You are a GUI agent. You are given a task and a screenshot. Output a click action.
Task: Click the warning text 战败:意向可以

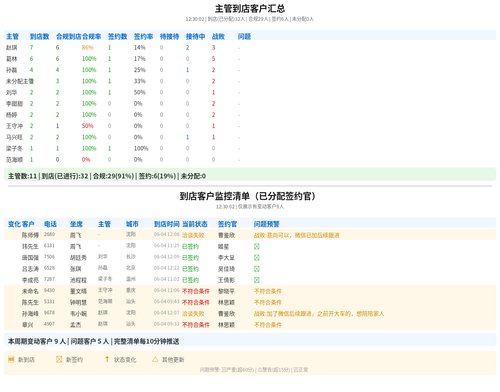(297, 235)
